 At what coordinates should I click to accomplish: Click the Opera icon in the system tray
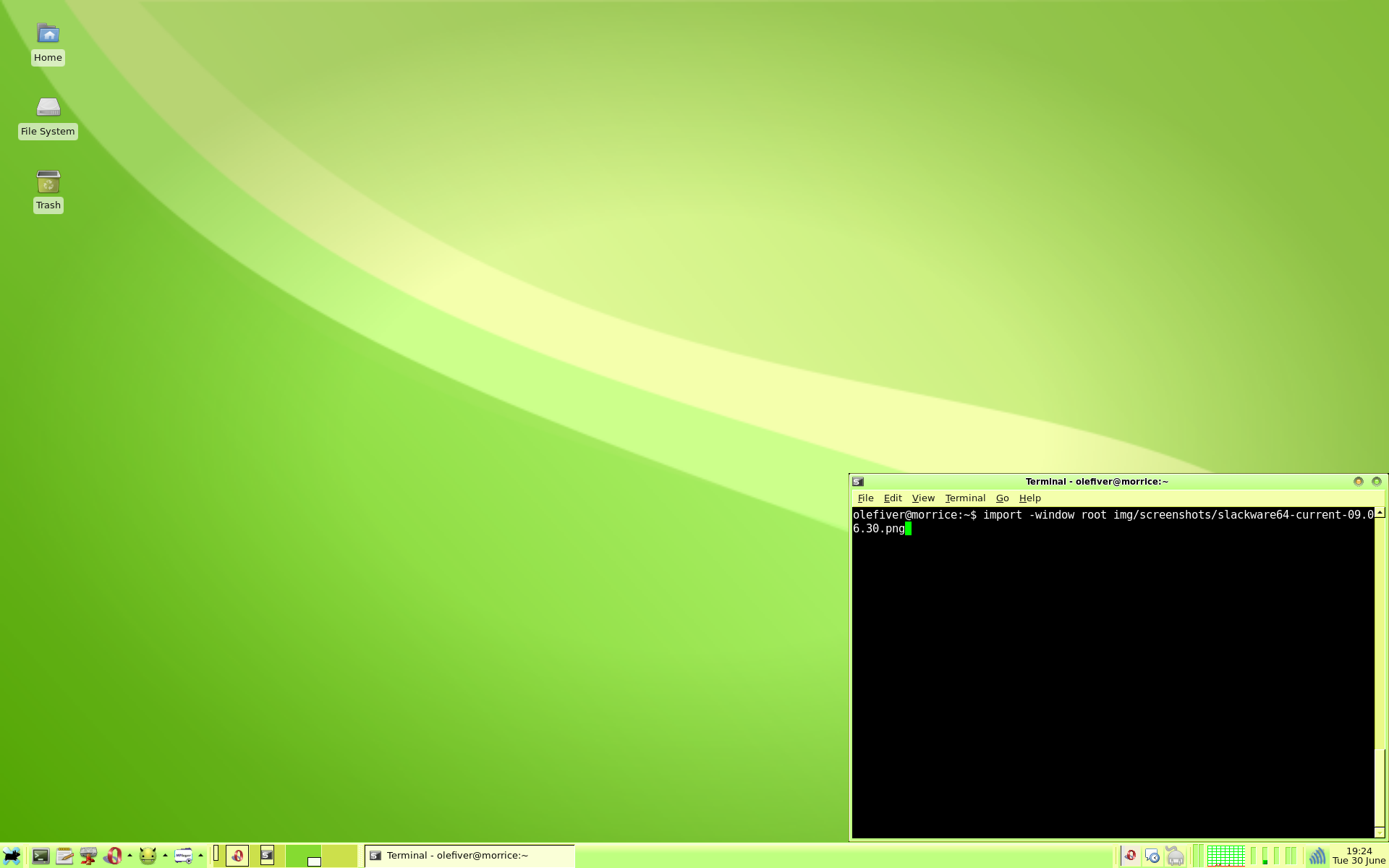pos(1130,856)
